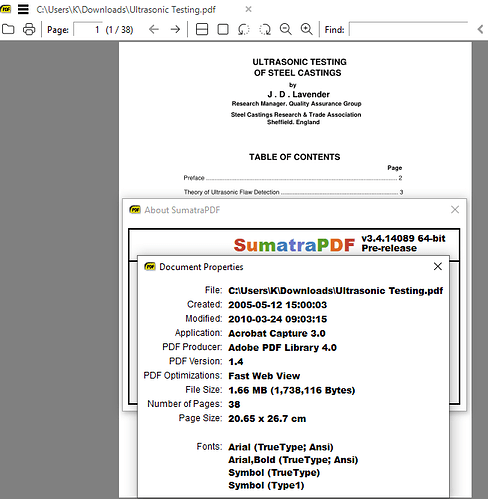Click author name J. D. Lavender
Screen dimensions: 488x499
point(299,94)
